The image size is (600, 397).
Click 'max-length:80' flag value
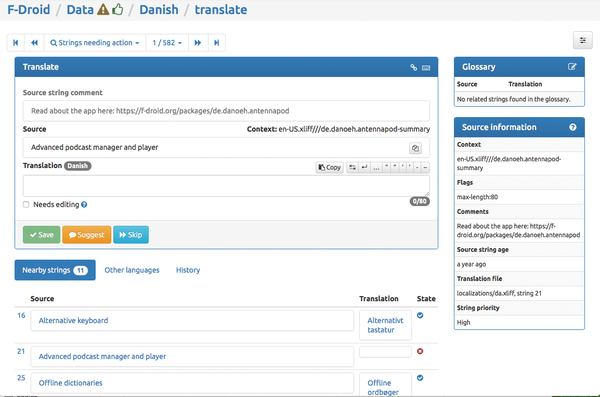(478, 197)
